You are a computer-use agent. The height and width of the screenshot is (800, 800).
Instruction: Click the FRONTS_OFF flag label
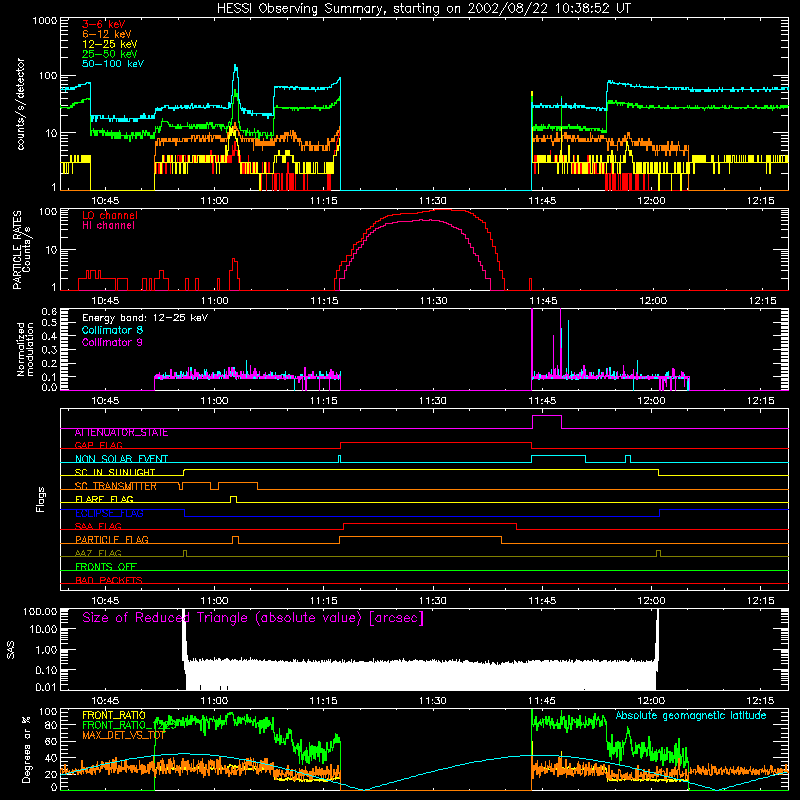[x=106, y=567]
